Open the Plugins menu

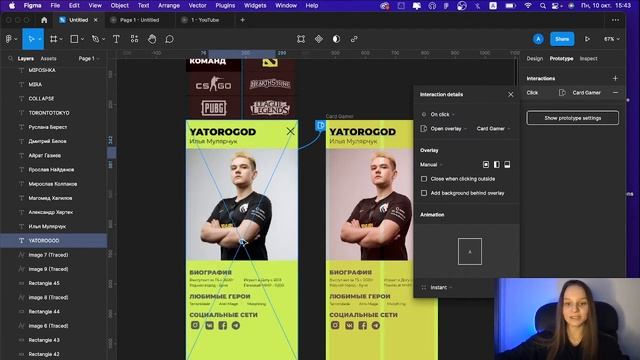click(x=225, y=5)
